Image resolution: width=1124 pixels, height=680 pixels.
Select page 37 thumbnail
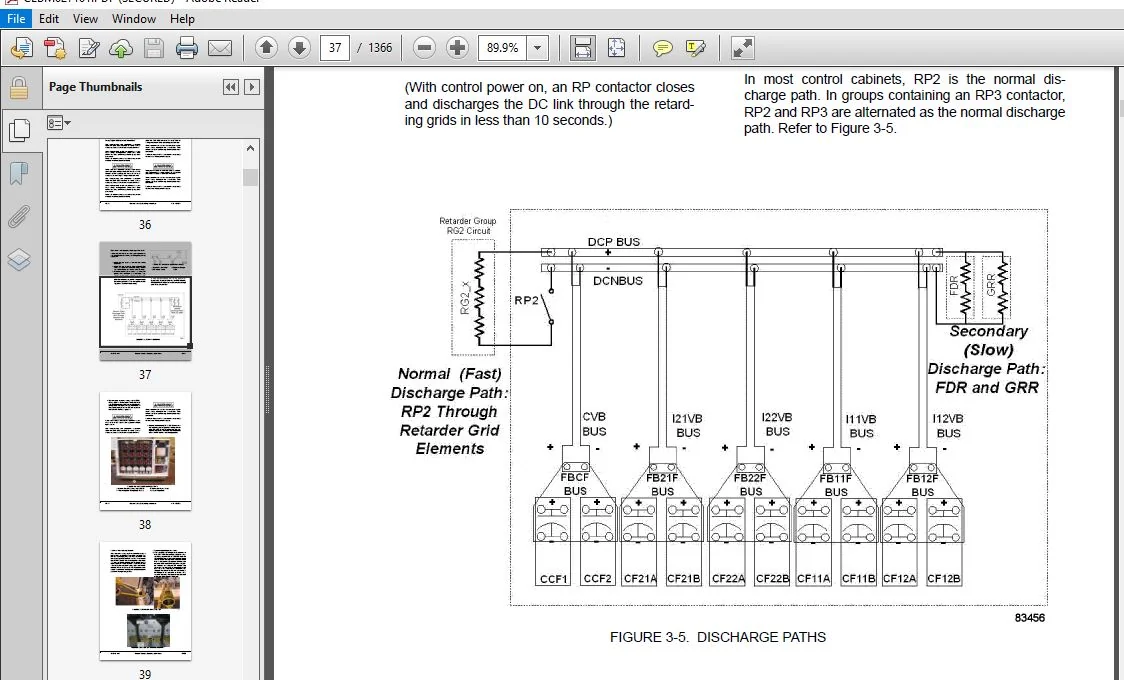146,301
